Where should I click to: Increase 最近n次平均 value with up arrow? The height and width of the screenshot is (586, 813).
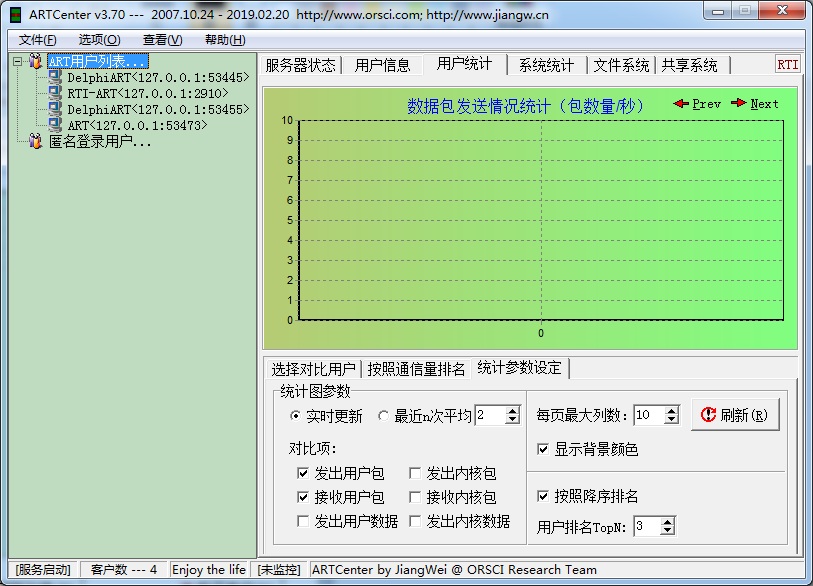click(512, 411)
